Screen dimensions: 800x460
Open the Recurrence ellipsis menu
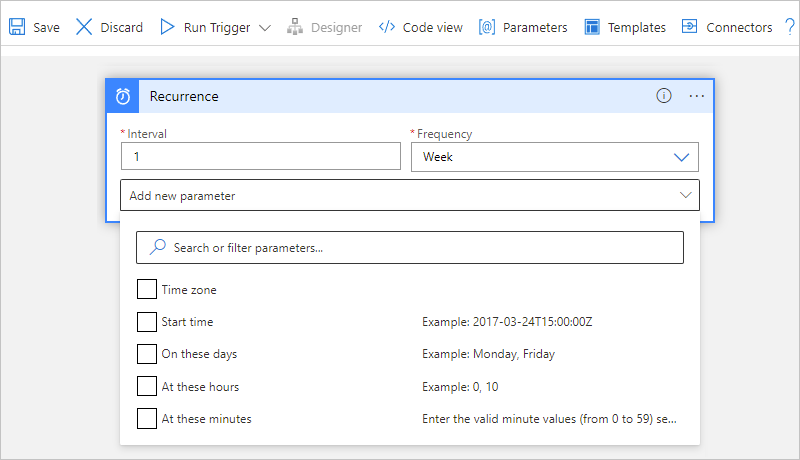coord(697,96)
